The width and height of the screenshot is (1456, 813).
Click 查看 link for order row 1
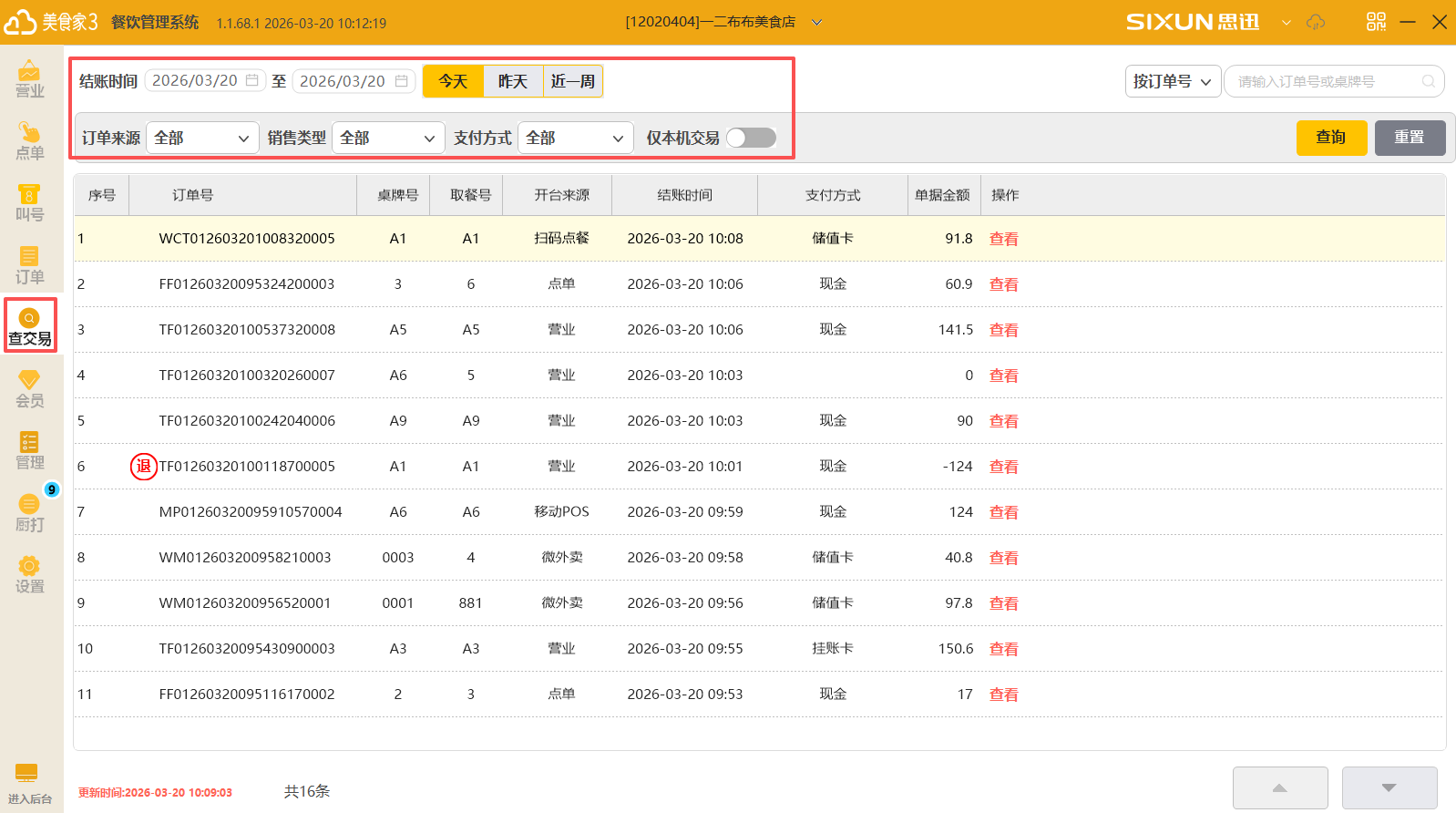pyautogui.click(x=1003, y=239)
